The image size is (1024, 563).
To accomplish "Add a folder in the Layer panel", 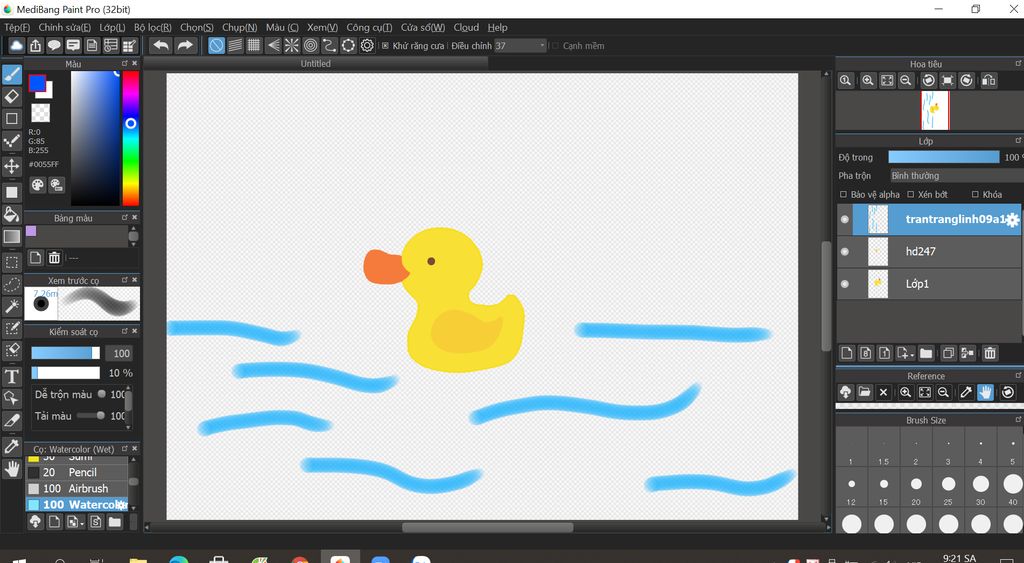I will click(926, 353).
